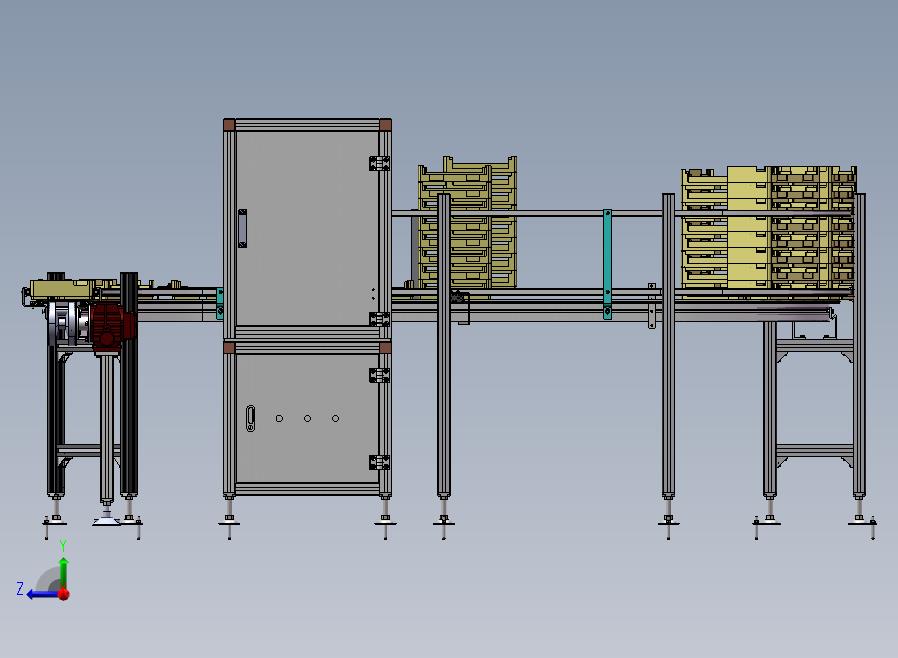Select the red gear motor on the left conveyor
This screenshot has height=658, width=898.
(113, 328)
